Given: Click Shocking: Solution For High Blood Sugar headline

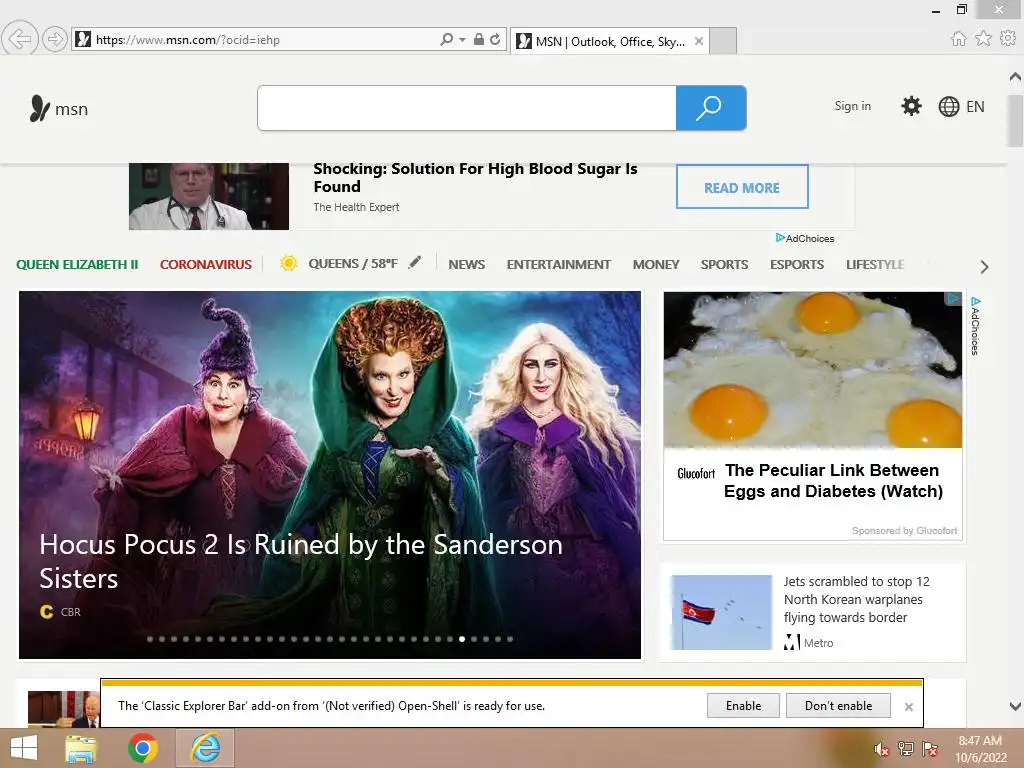Looking at the screenshot, I should (x=475, y=178).
